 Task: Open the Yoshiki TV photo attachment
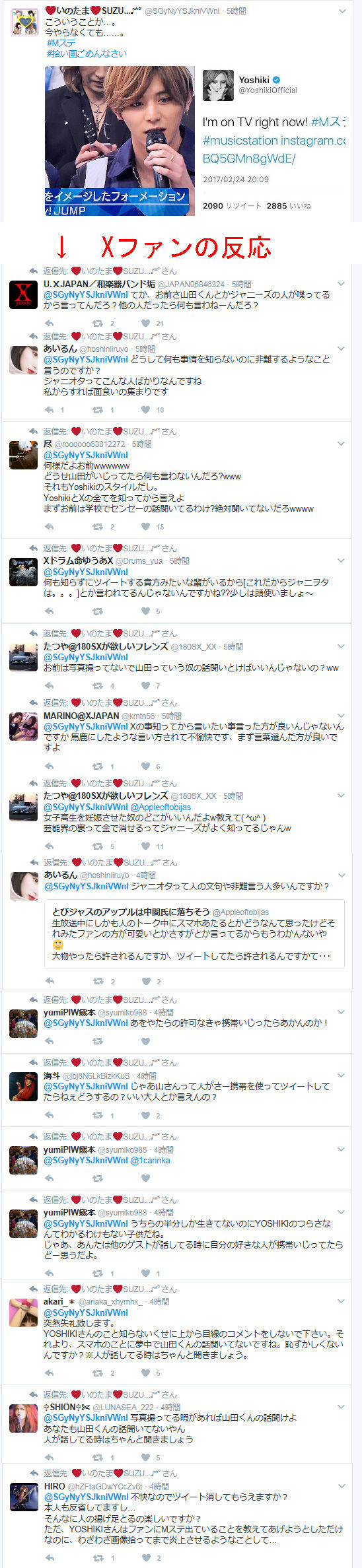click(x=120, y=141)
